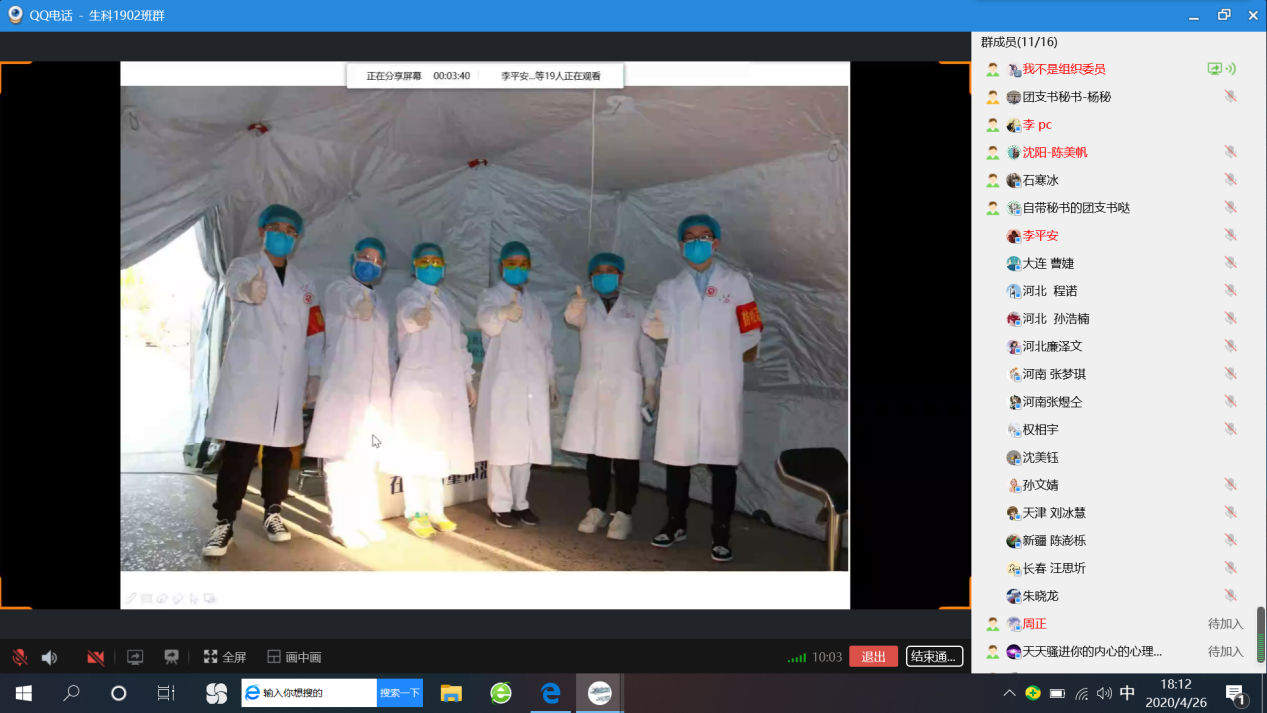Turn on the disabled camera
This screenshot has height=713, width=1267.
click(96, 657)
